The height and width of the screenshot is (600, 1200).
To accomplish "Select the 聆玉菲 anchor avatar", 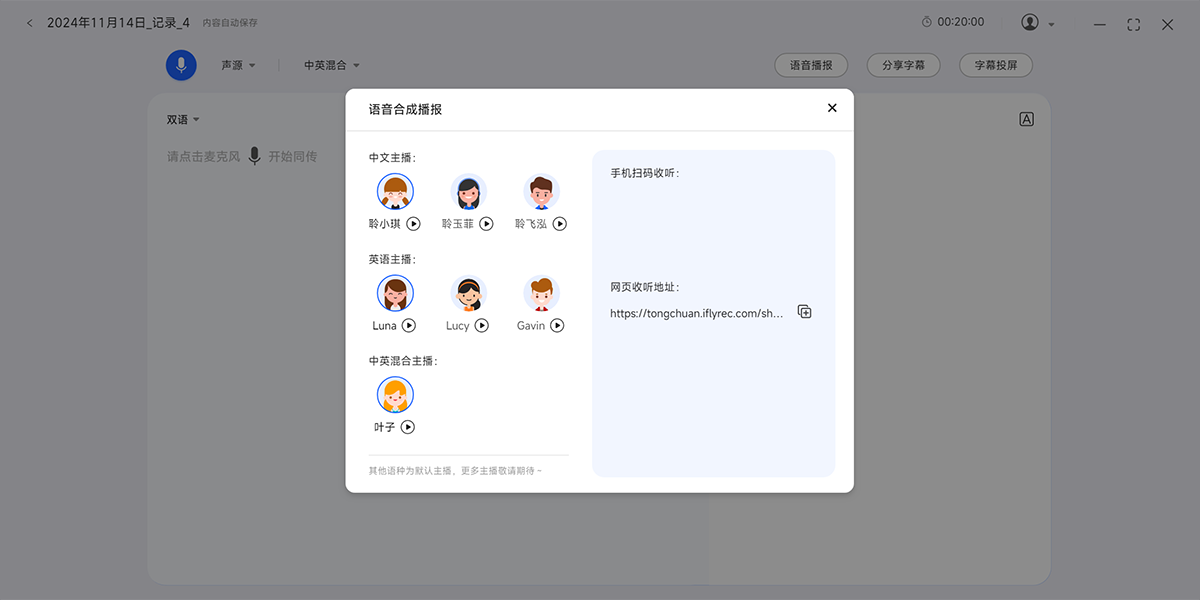I will [x=468, y=191].
